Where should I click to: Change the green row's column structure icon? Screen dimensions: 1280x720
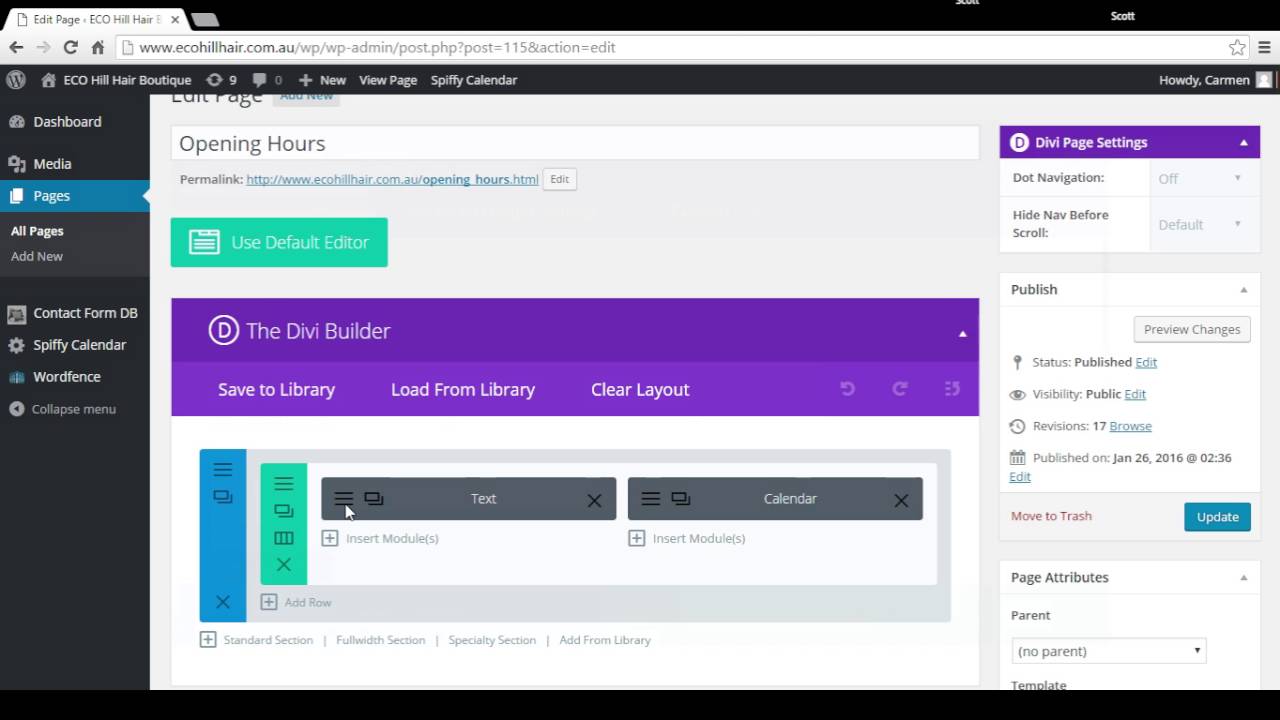pyautogui.click(x=284, y=538)
